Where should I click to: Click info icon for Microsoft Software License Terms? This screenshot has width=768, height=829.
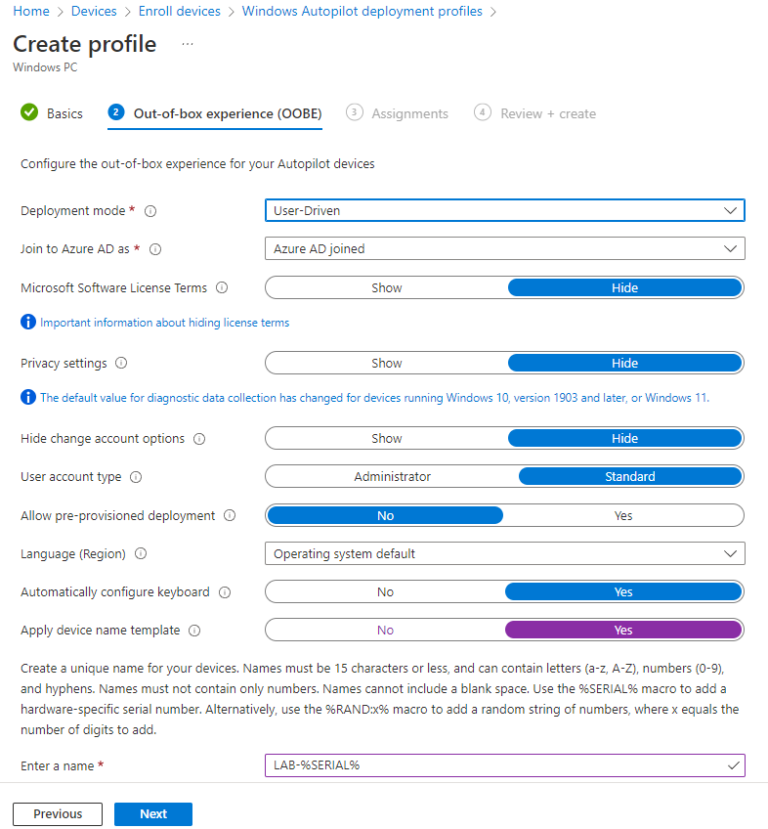(x=222, y=288)
